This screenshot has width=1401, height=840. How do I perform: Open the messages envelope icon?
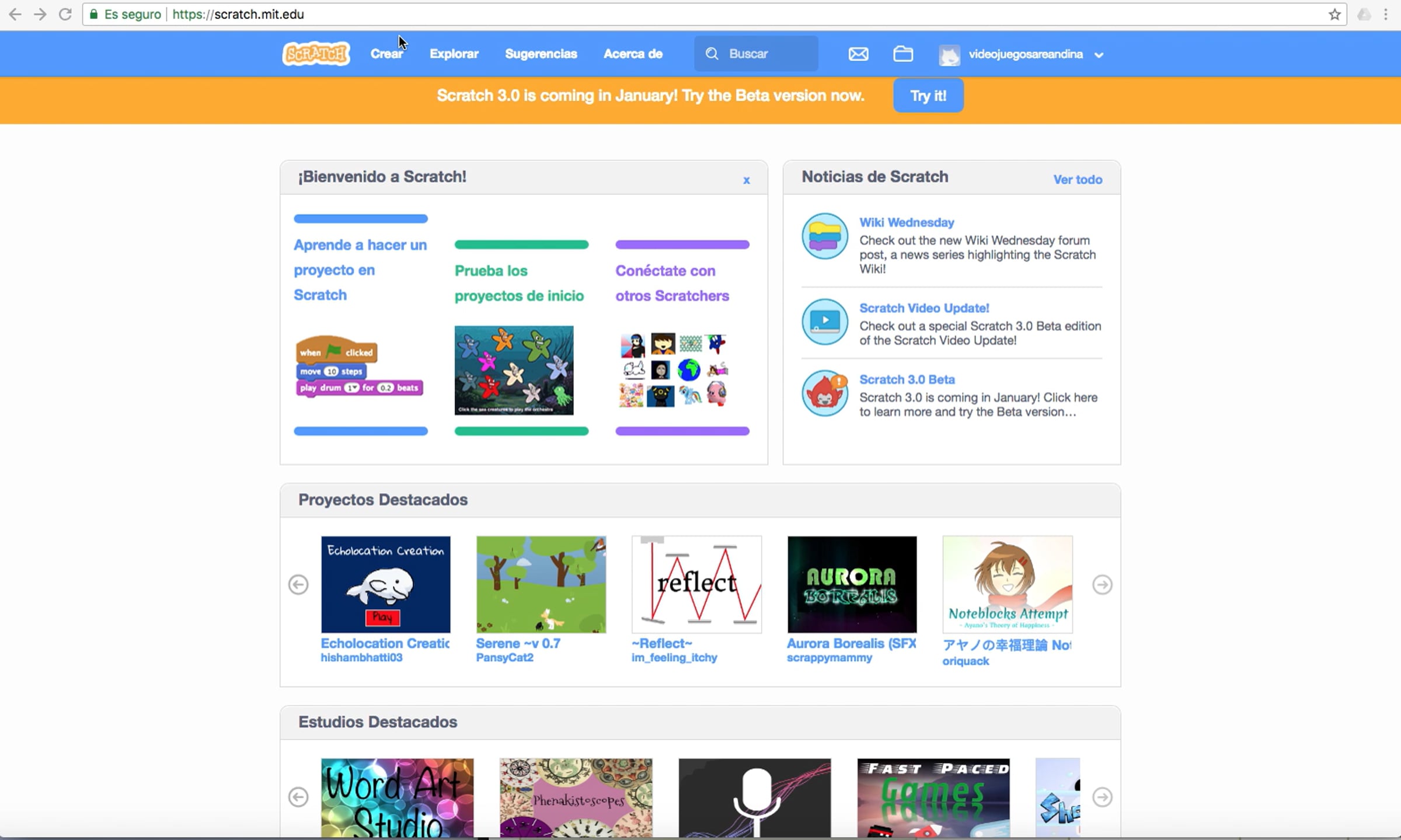click(x=858, y=54)
